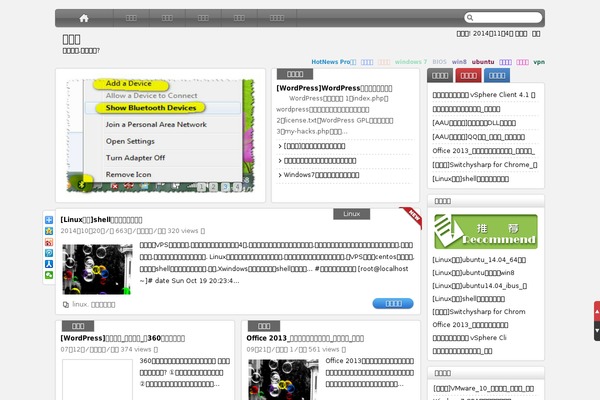Open the [AAU] QQ sidebar link

(478, 137)
